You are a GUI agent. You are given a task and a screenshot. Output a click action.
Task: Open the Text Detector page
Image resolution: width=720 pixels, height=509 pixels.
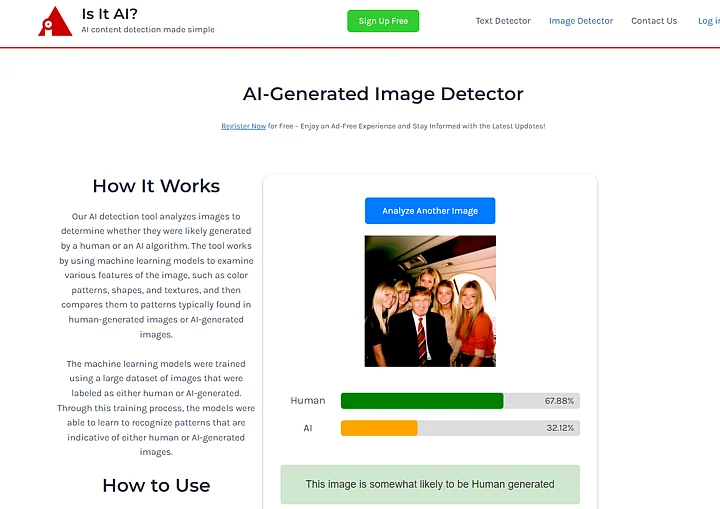(x=503, y=21)
